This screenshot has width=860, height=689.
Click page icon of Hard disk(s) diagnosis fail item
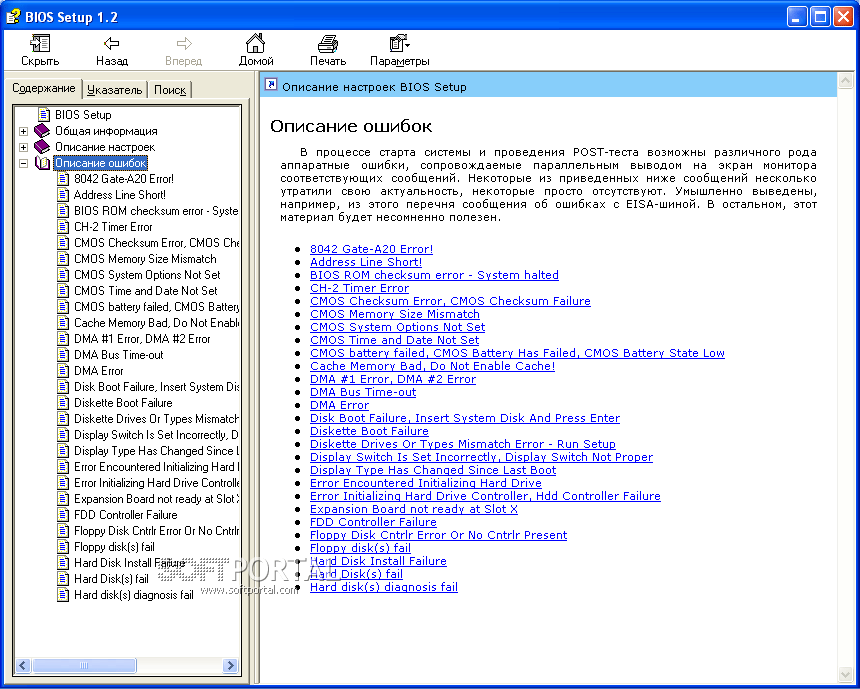click(64, 595)
